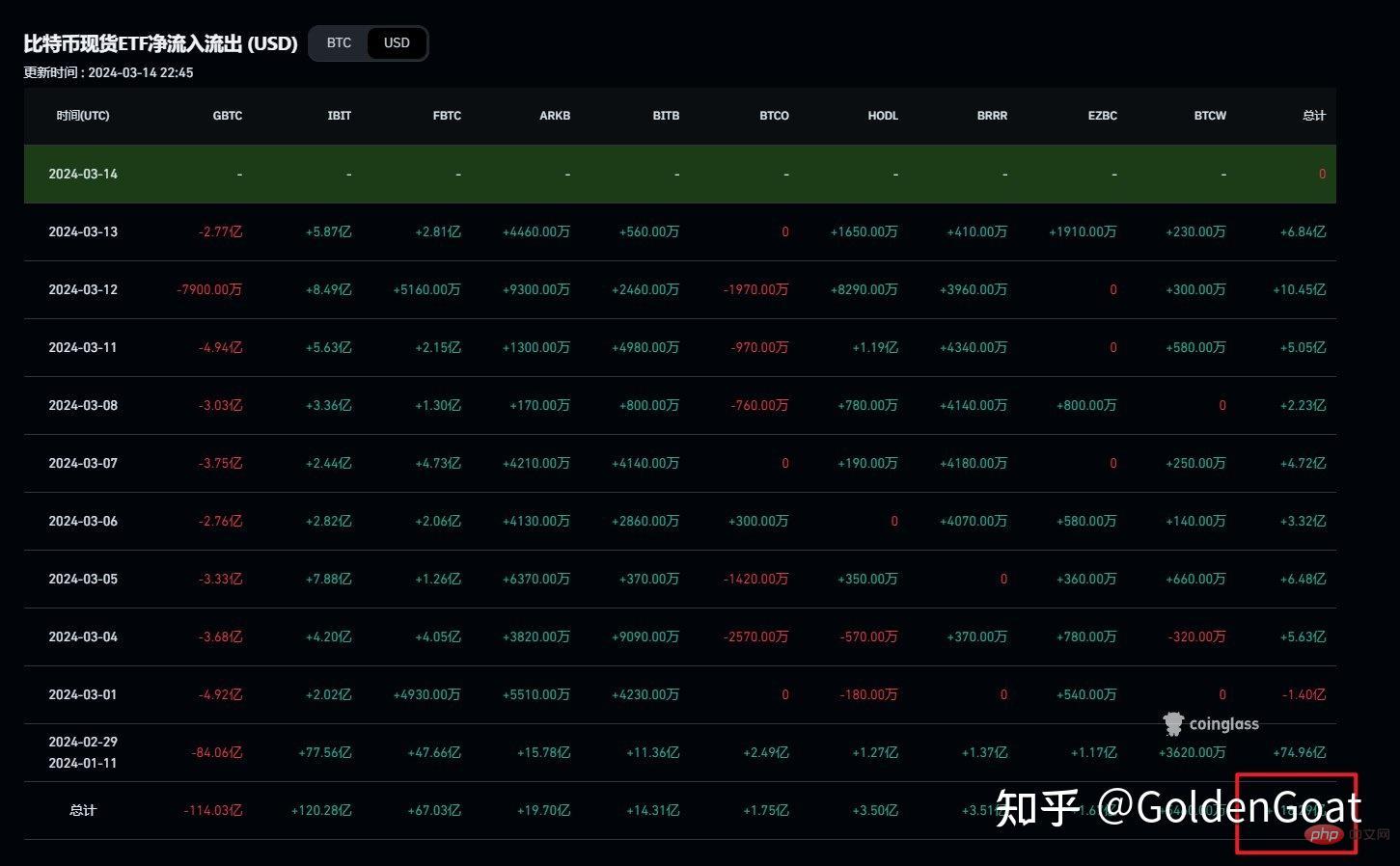Click BRRR value +4140.00万 on 2024-03-08
The image size is (1400, 866).
974,406
